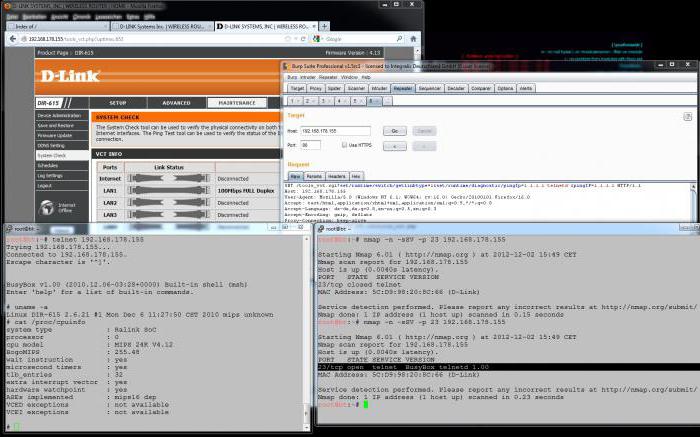The width and height of the screenshot is (700, 437).
Task: Click the Internet Offline globe icon
Action: click(x=46, y=208)
